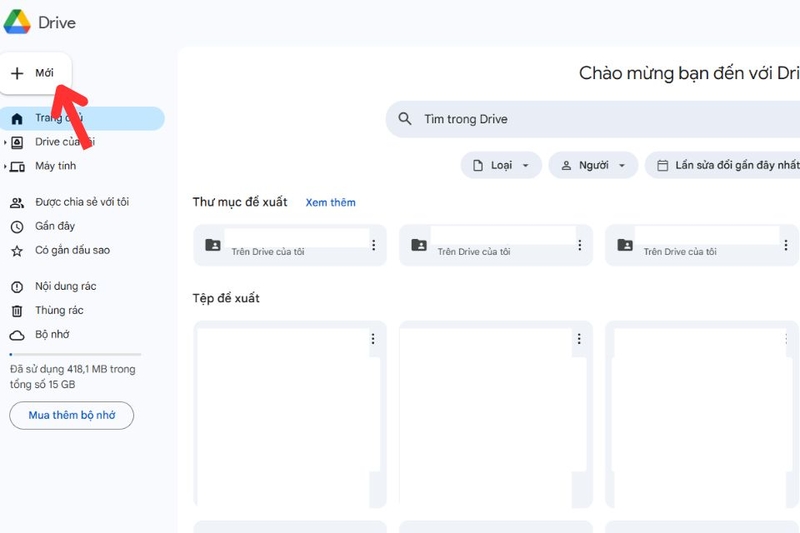Open more options for second suggested folder
Viewport: 800px width, 533px height.
click(580, 245)
